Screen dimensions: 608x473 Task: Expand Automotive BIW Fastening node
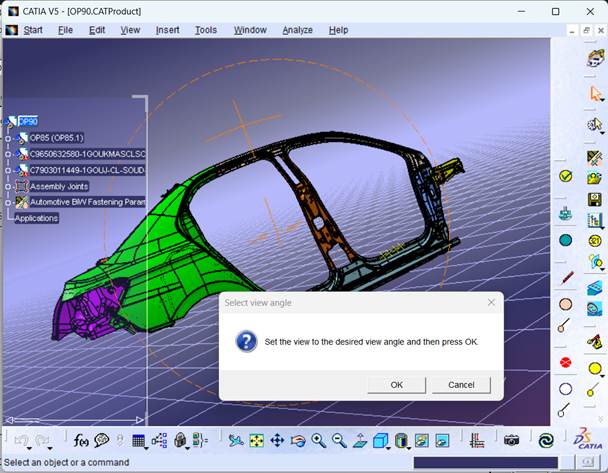(x=8, y=202)
